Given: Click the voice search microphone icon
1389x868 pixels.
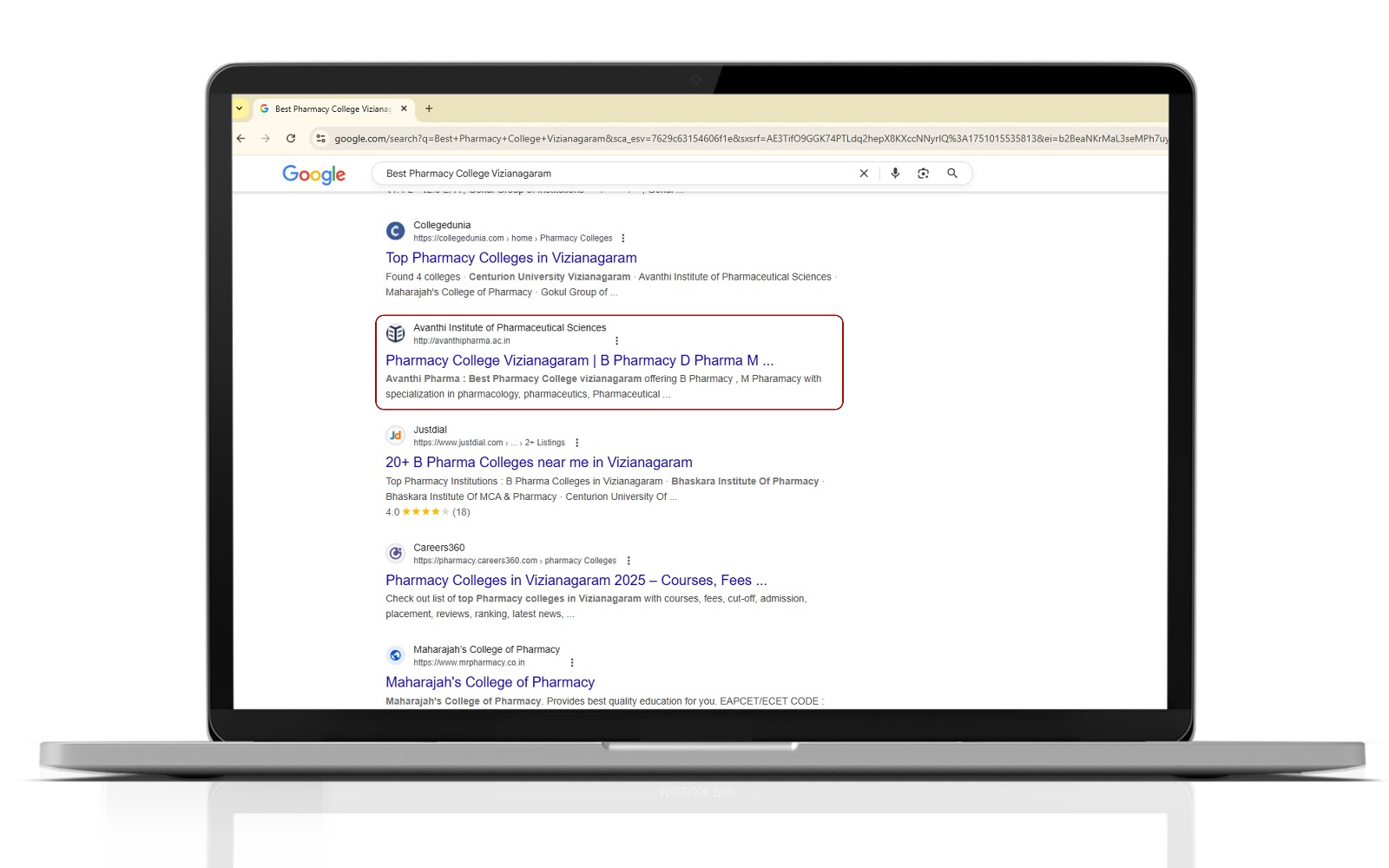Looking at the screenshot, I should 895,174.
